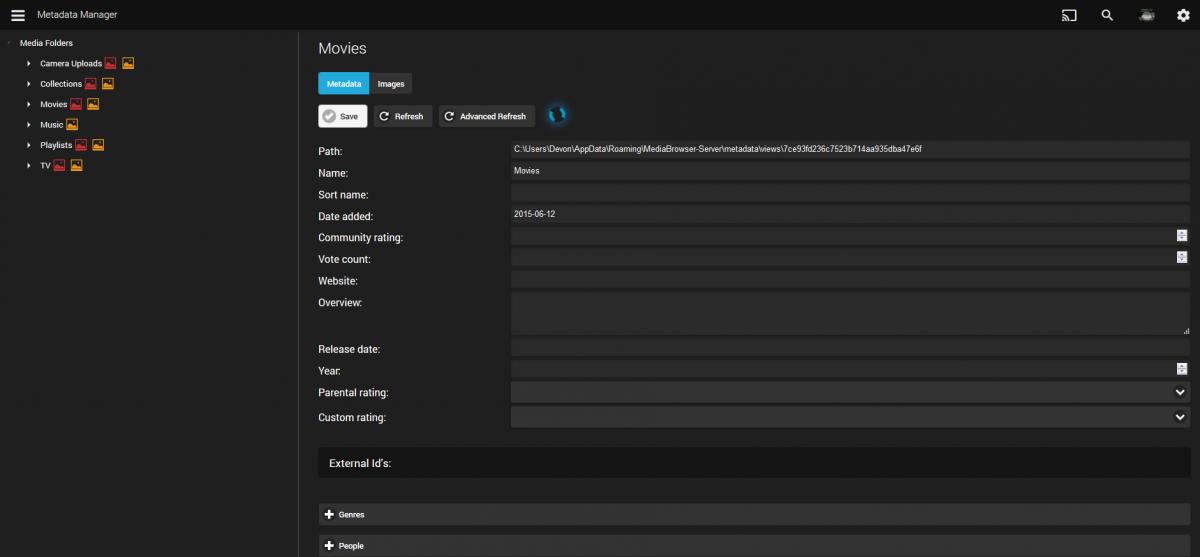Open settings via the gear icon

click(1183, 15)
